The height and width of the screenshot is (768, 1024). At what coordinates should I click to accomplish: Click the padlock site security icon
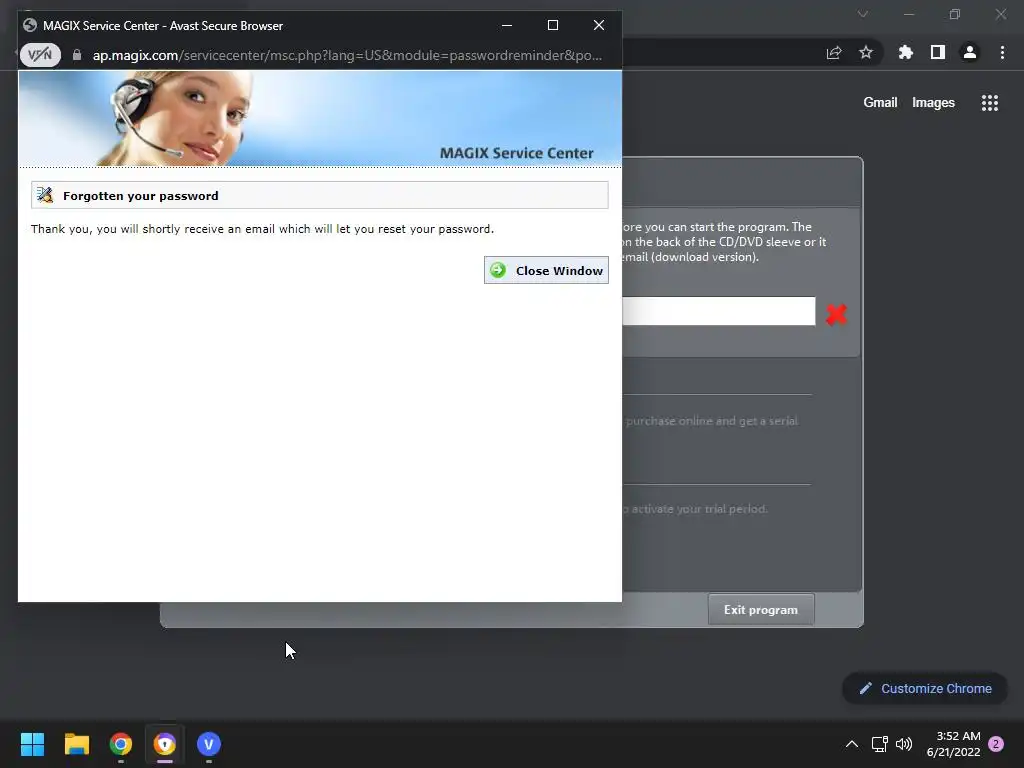[77, 55]
